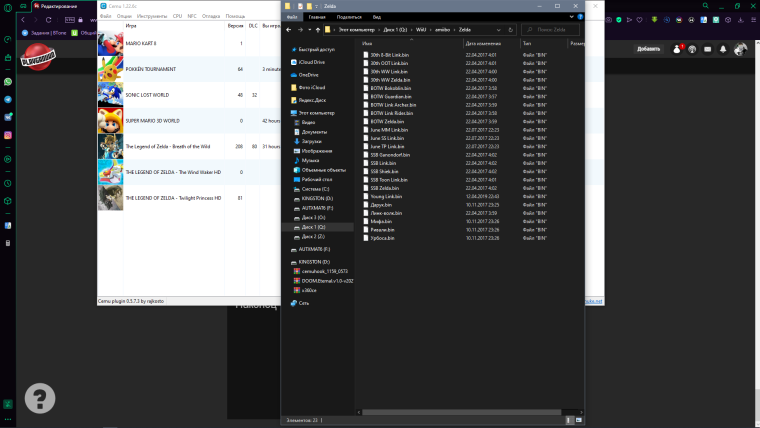Click amiibo in the address breadcrumb
The width and height of the screenshot is (760, 428).
442,30
